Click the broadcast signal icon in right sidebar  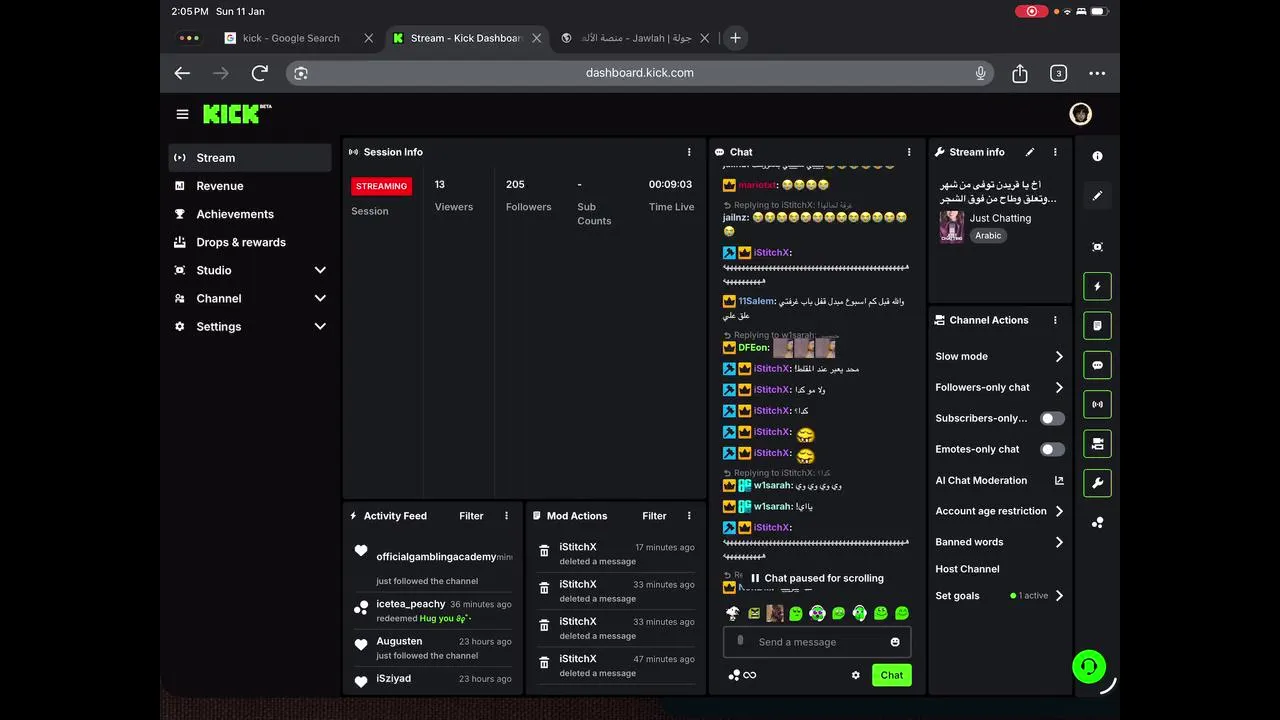pos(1097,404)
